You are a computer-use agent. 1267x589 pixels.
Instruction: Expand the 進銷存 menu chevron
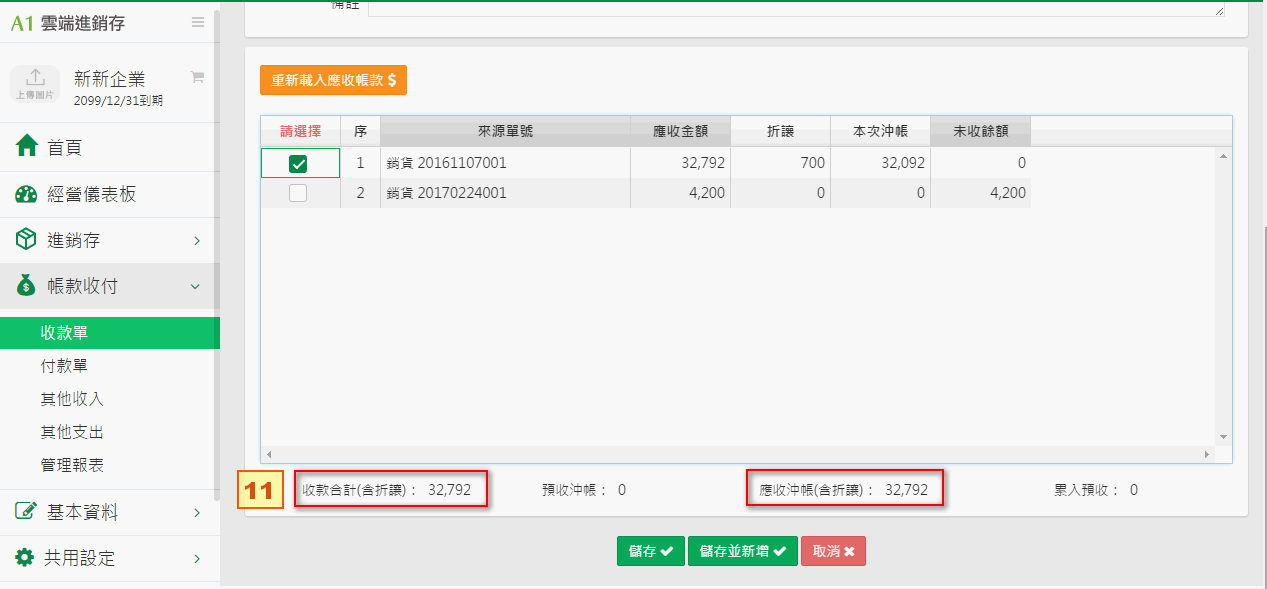click(197, 241)
